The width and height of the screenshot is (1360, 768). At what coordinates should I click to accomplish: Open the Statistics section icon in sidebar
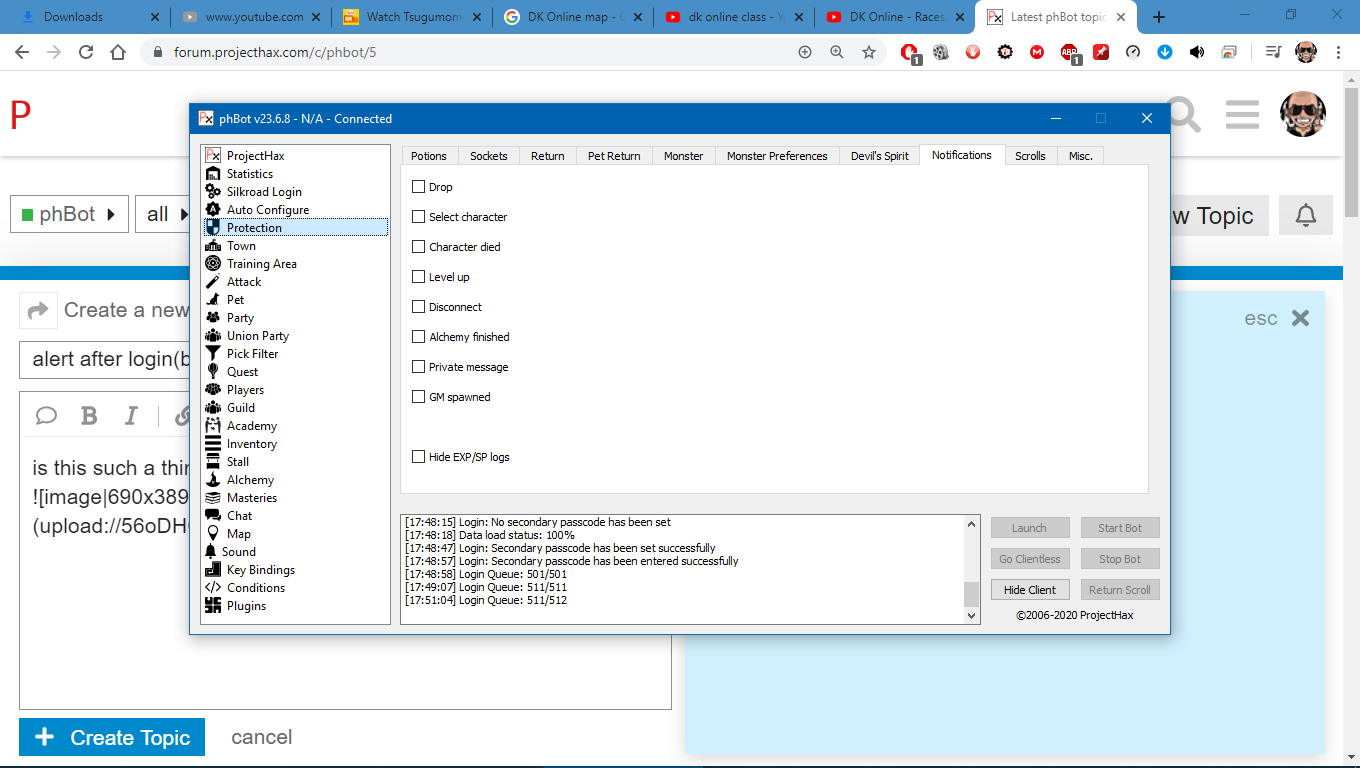[x=212, y=174]
